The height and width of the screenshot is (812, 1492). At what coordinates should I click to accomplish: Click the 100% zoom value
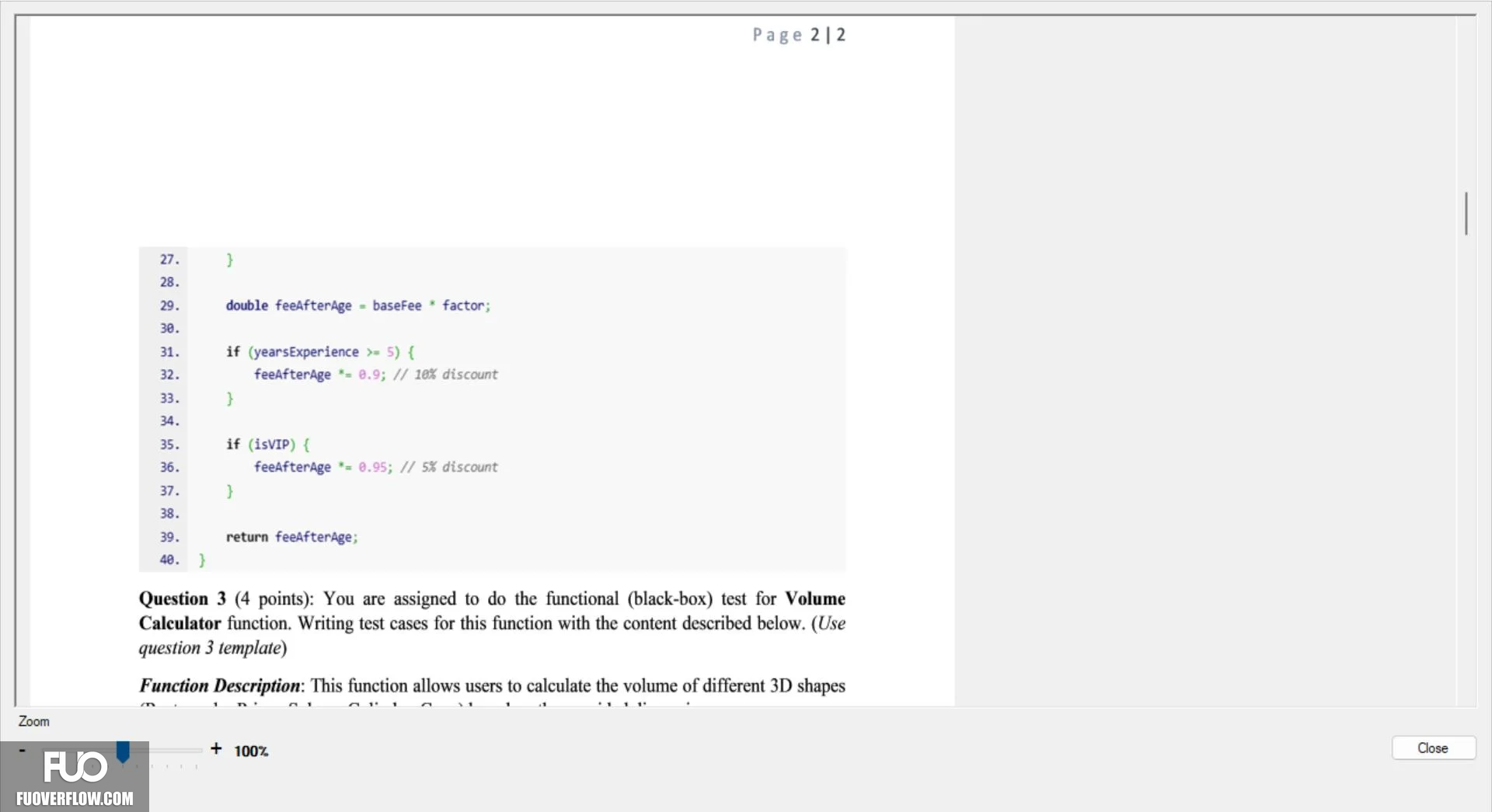coord(251,751)
